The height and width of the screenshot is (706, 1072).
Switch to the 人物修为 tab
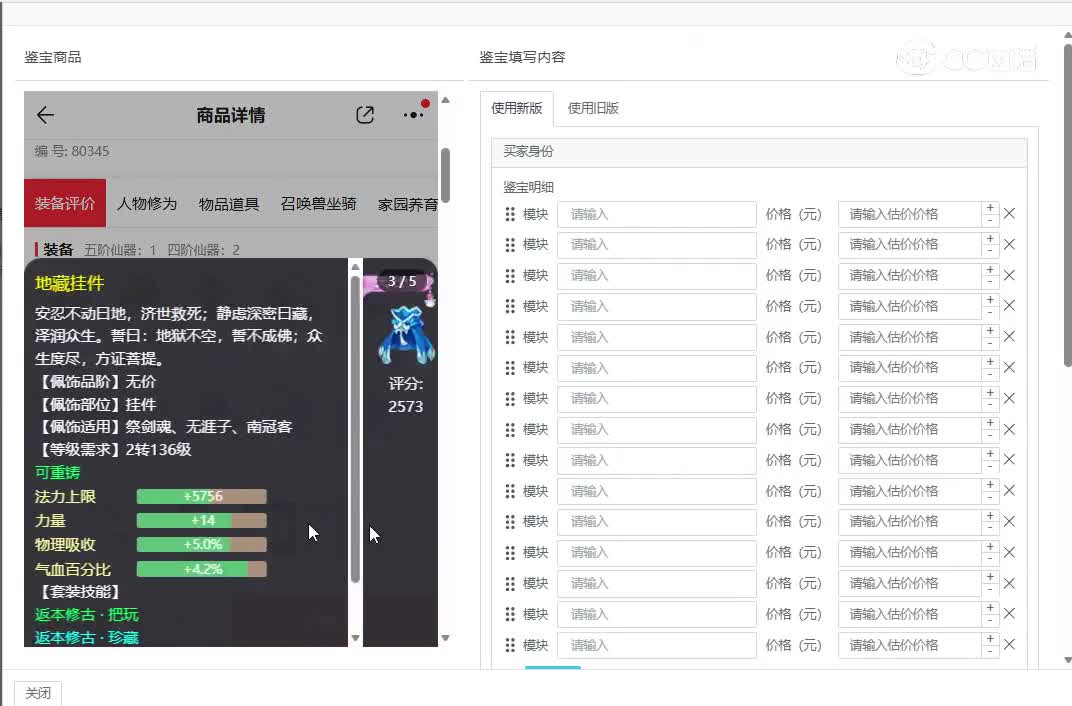[147, 204]
